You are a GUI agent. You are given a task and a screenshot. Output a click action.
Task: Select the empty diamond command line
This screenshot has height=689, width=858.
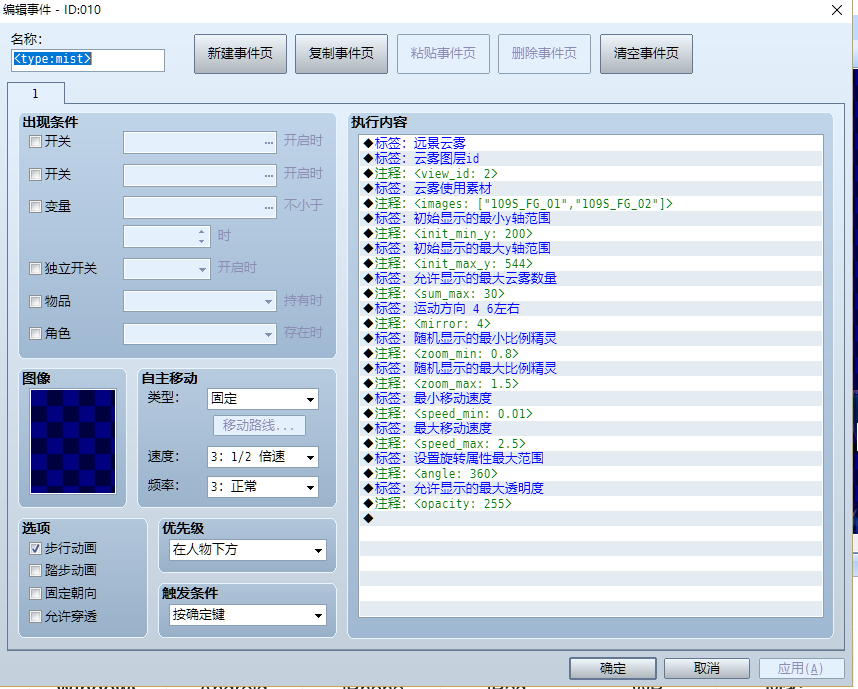[591, 518]
